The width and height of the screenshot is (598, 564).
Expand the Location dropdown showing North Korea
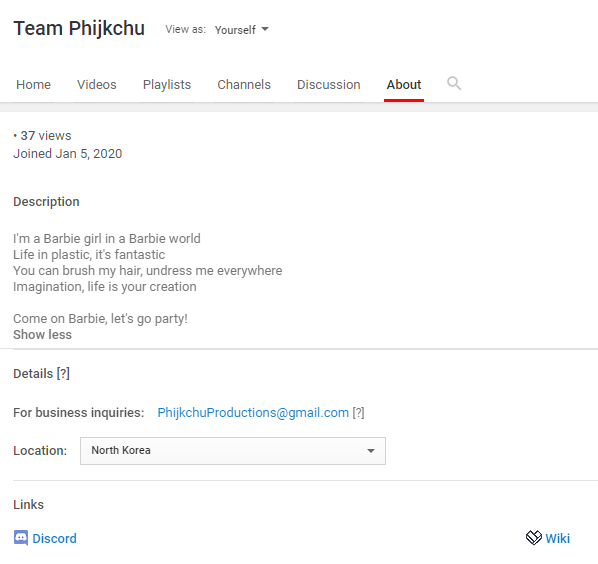[233, 451]
